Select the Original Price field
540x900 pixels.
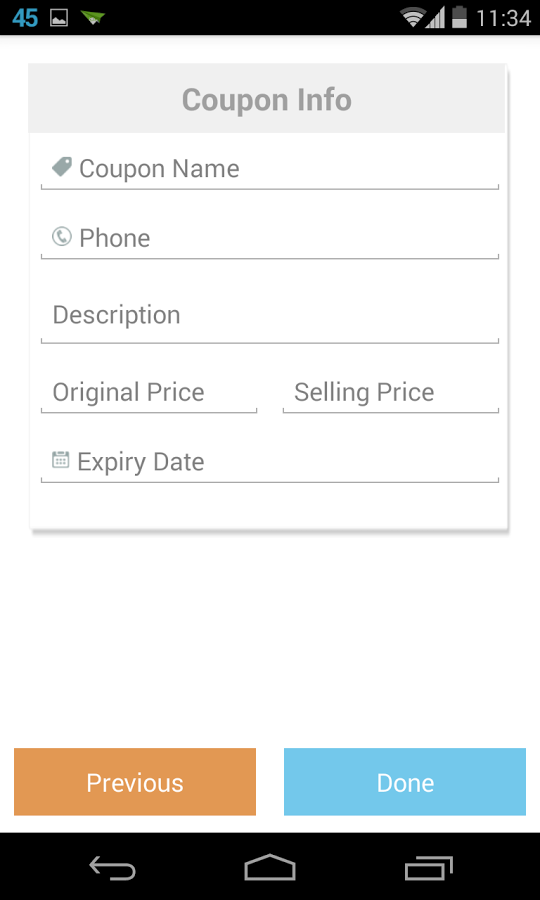click(149, 393)
